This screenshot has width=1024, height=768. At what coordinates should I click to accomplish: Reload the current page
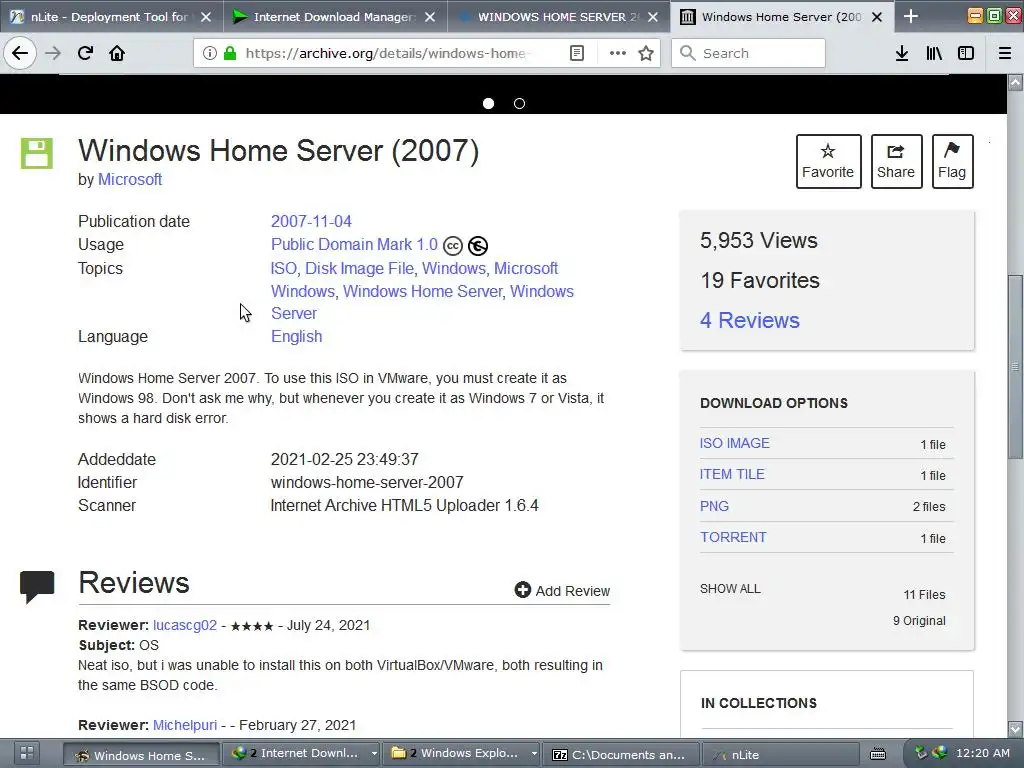coord(85,53)
